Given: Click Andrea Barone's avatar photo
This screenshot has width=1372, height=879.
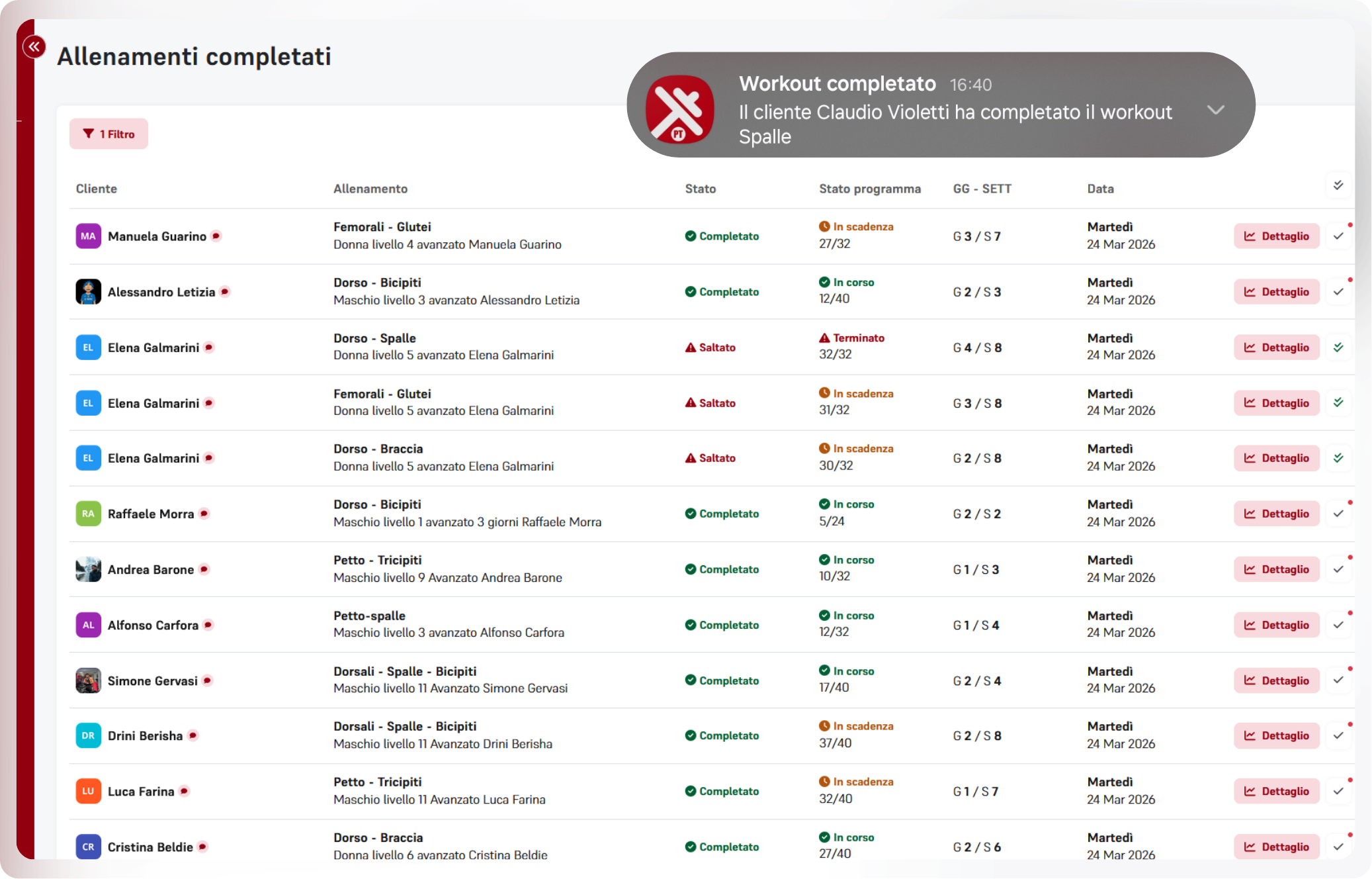Looking at the screenshot, I should (x=88, y=569).
